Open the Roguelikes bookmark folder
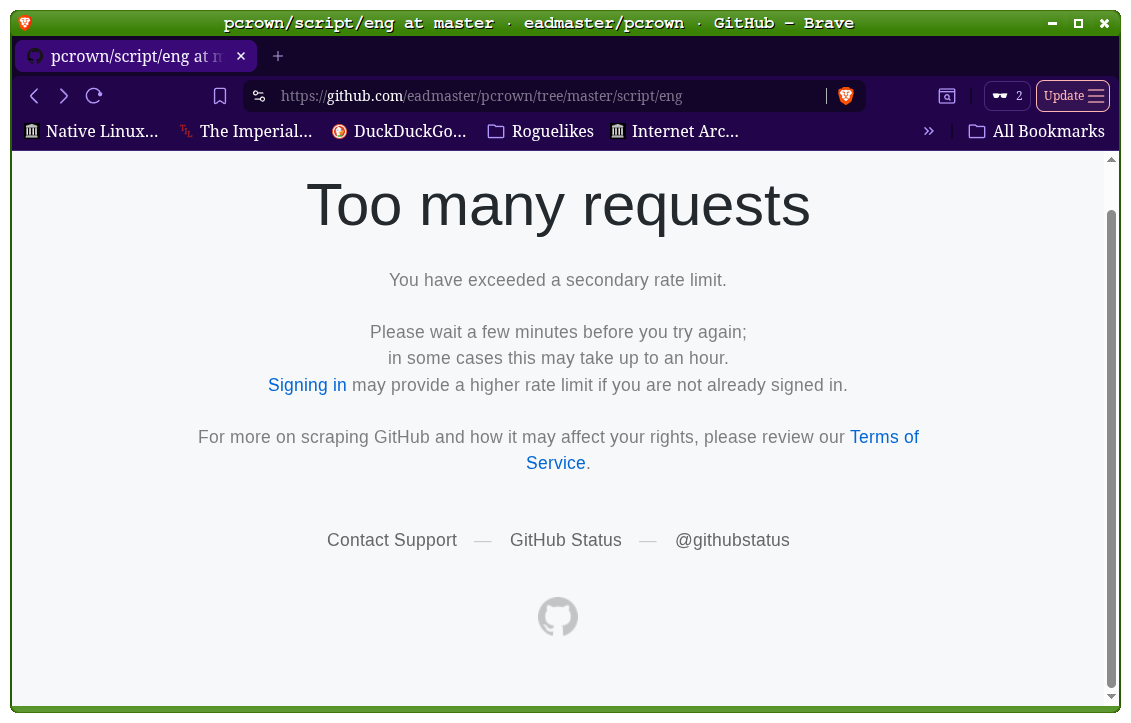 pos(541,131)
